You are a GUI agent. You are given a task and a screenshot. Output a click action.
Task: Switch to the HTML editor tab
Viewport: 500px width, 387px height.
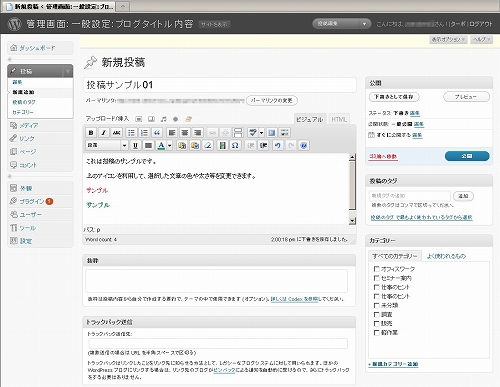pyautogui.click(x=339, y=119)
